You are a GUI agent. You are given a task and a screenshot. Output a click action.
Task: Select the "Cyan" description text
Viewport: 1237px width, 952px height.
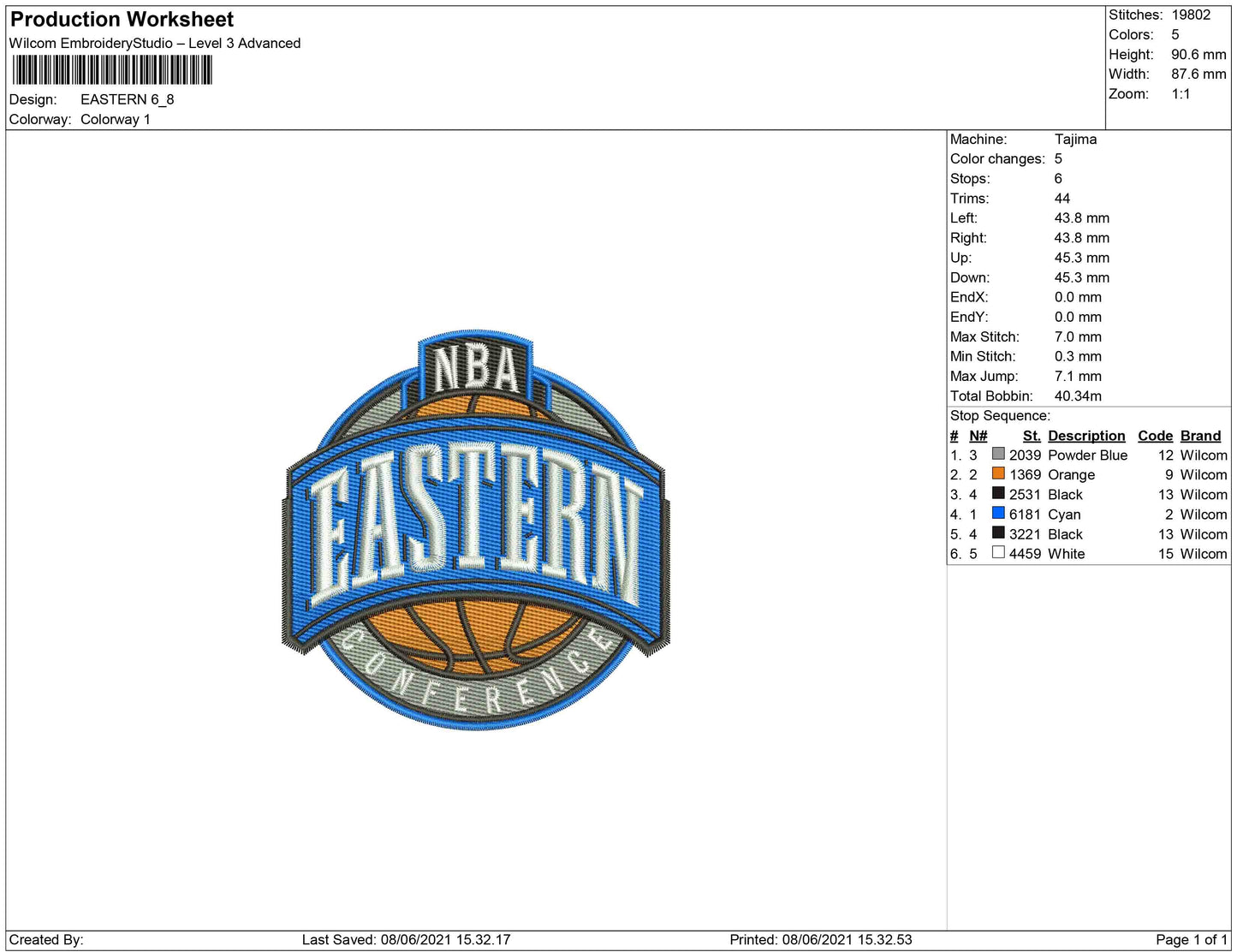1064,514
